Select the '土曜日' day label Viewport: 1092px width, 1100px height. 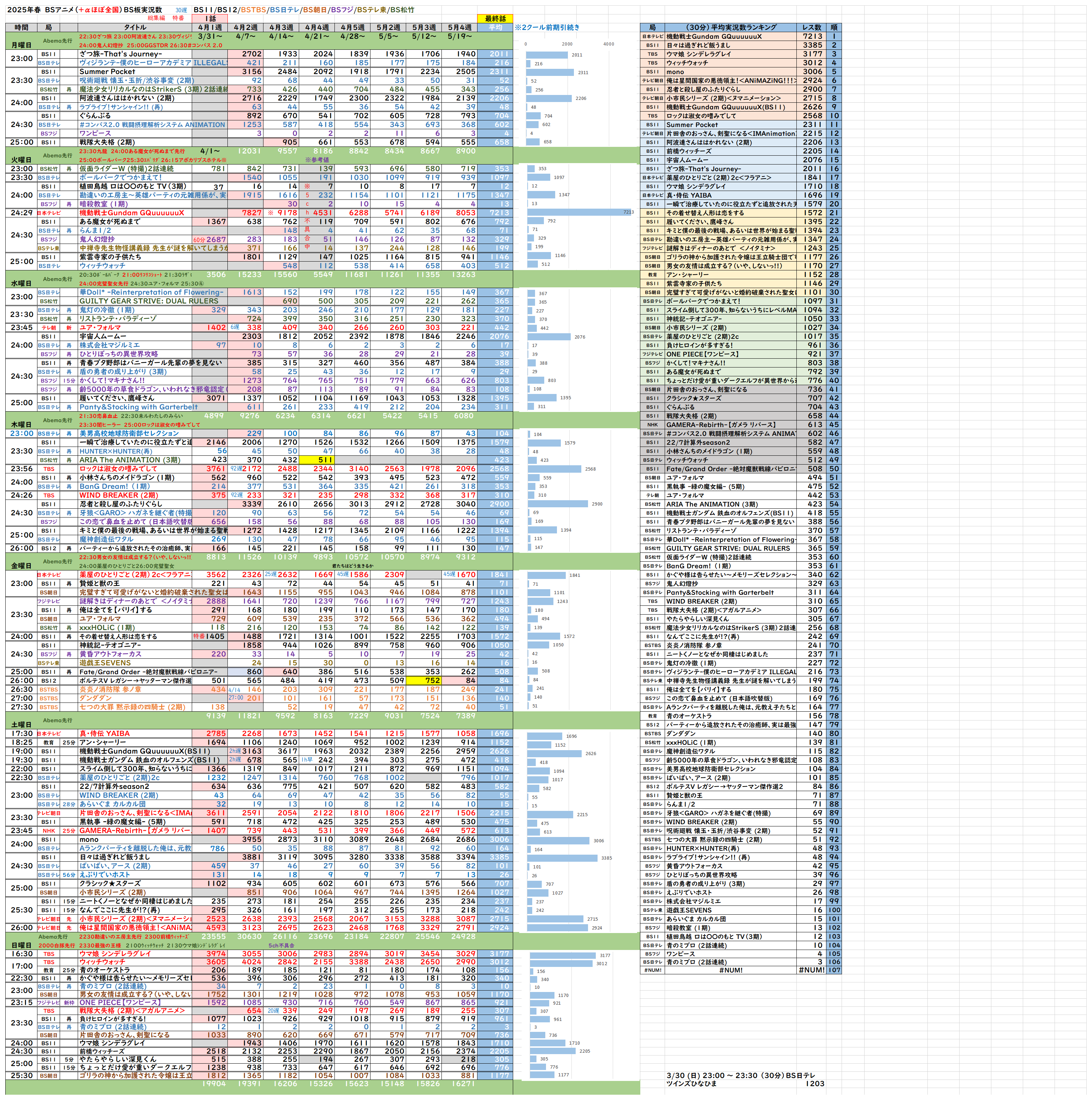click(x=22, y=725)
